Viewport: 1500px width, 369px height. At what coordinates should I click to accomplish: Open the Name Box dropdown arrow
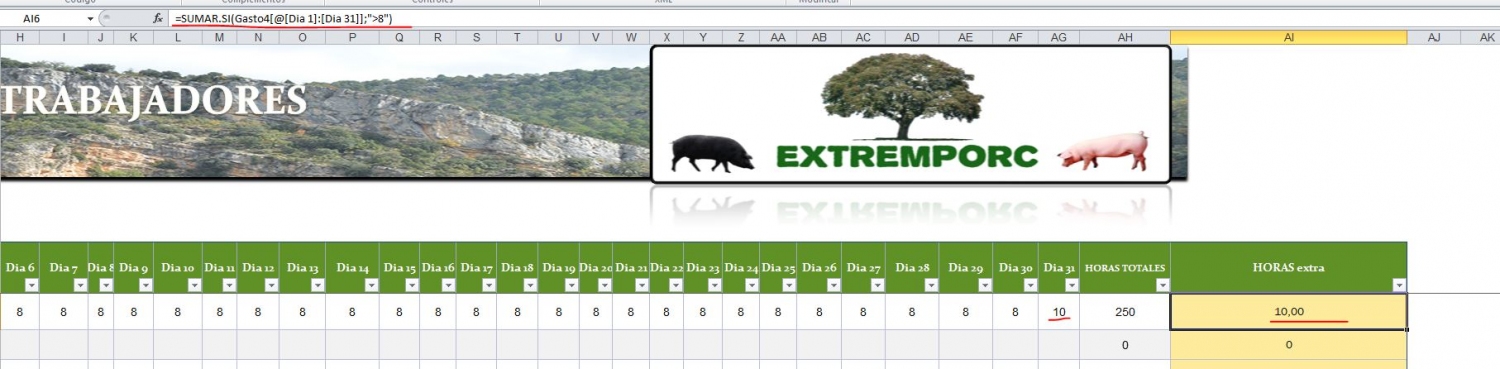pyautogui.click(x=91, y=19)
